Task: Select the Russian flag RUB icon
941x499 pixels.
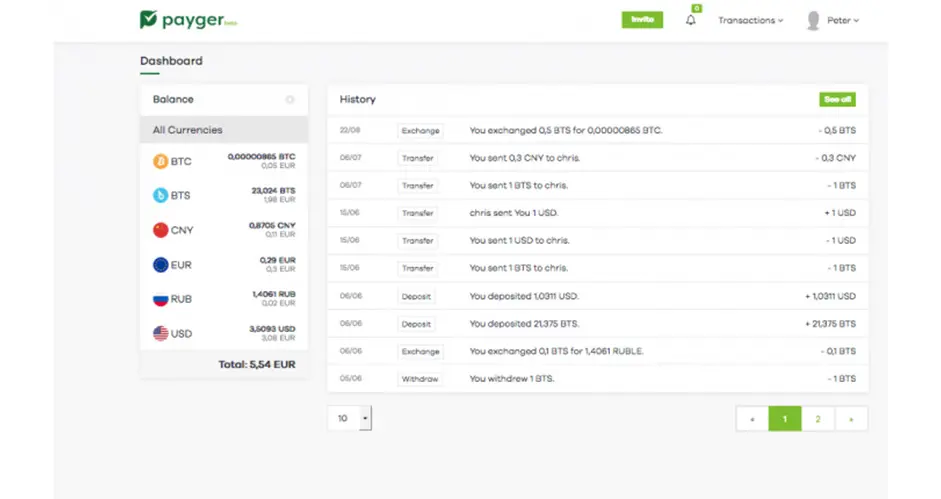Action: [x=160, y=299]
